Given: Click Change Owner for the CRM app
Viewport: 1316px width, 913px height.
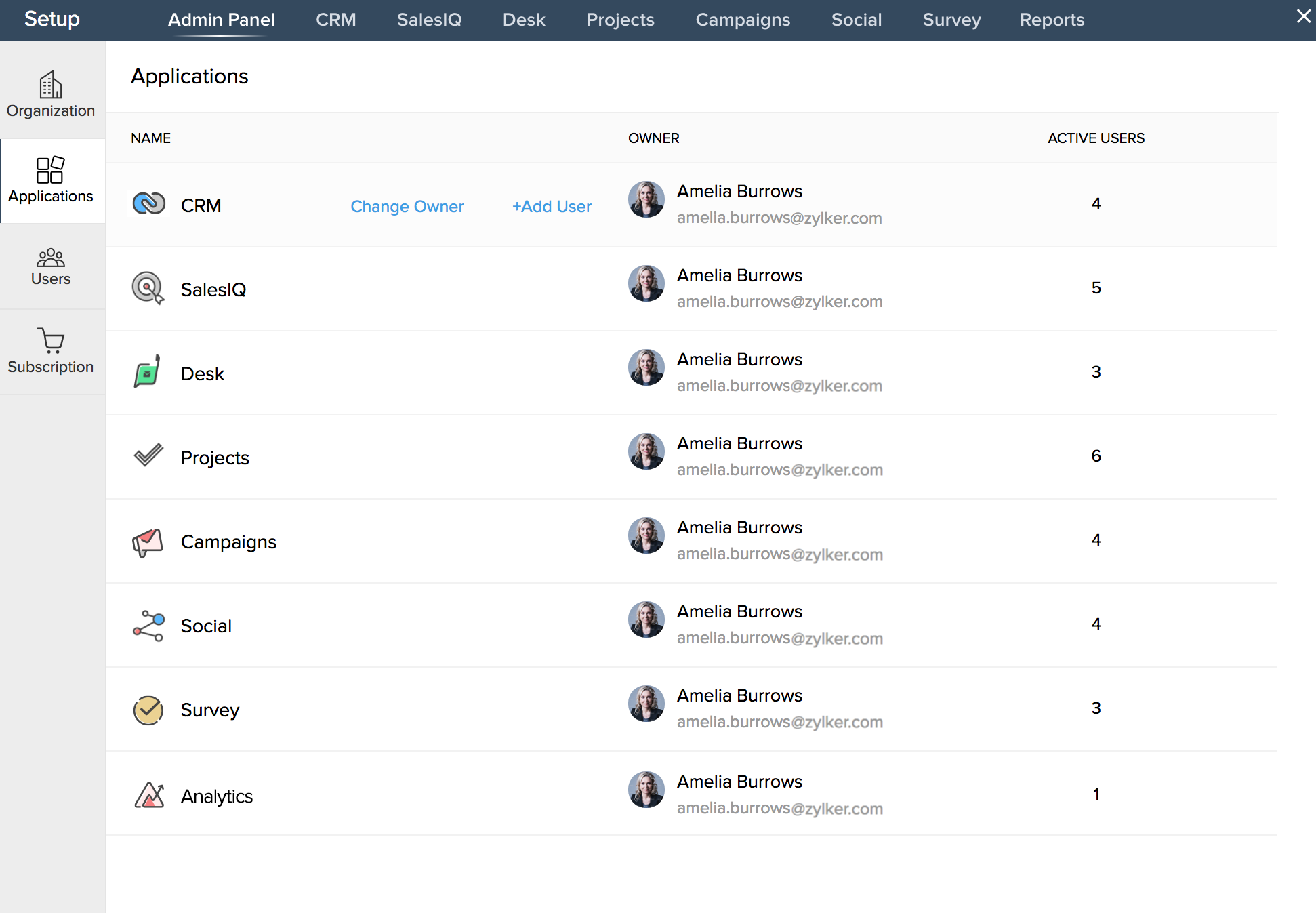Looking at the screenshot, I should click(x=407, y=206).
